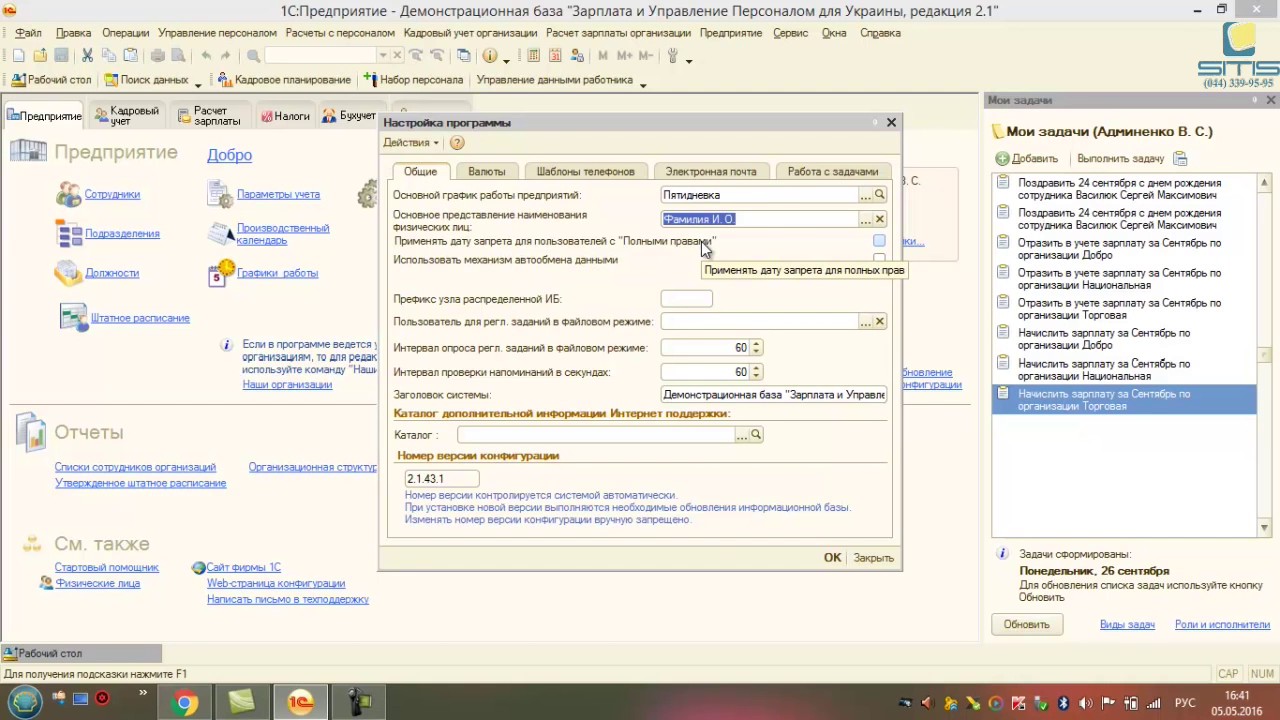Click the Cut scissors toolbar icon
The width and height of the screenshot is (1280, 720).
[87, 56]
